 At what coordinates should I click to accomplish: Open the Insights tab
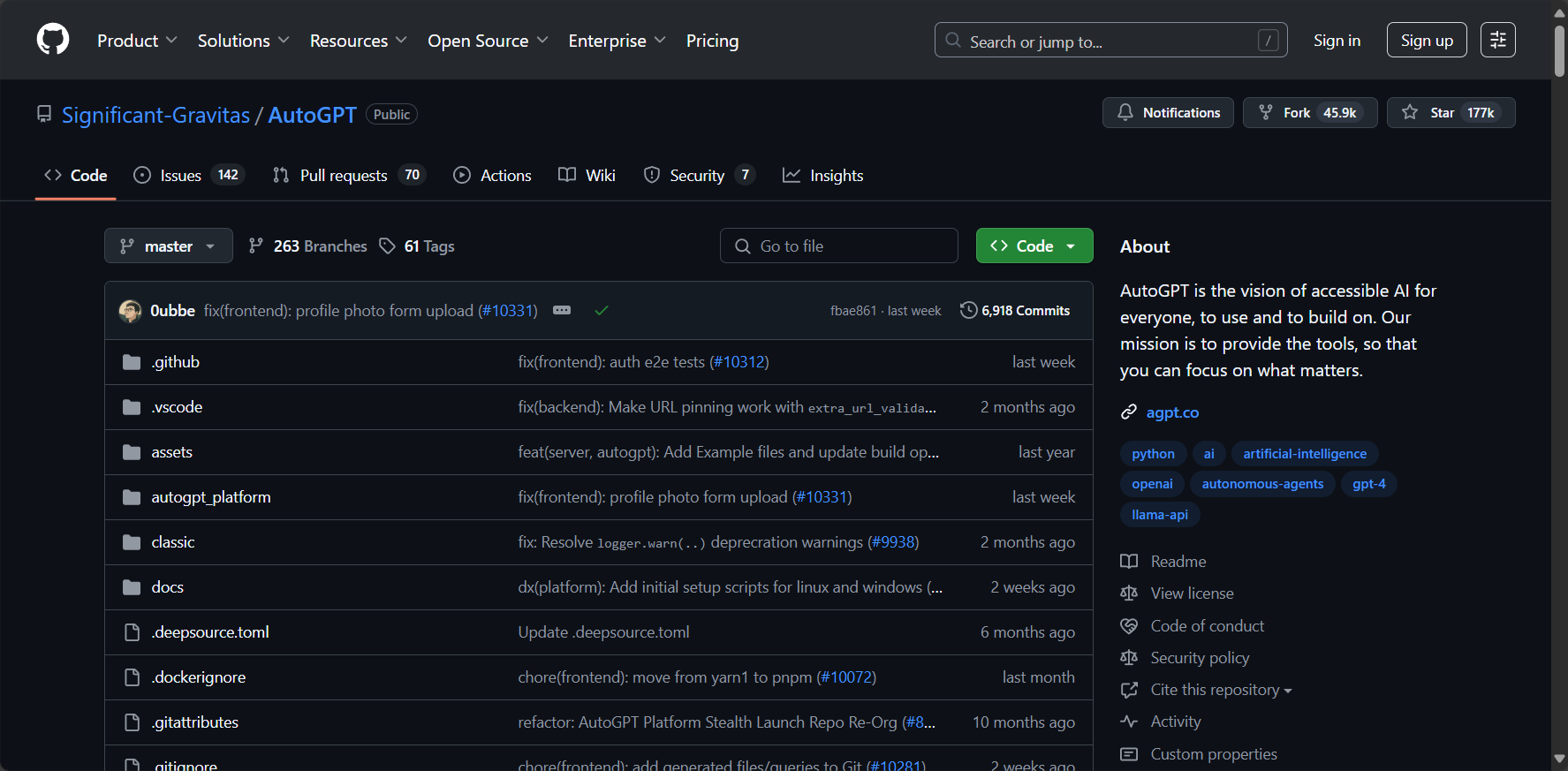pos(822,175)
